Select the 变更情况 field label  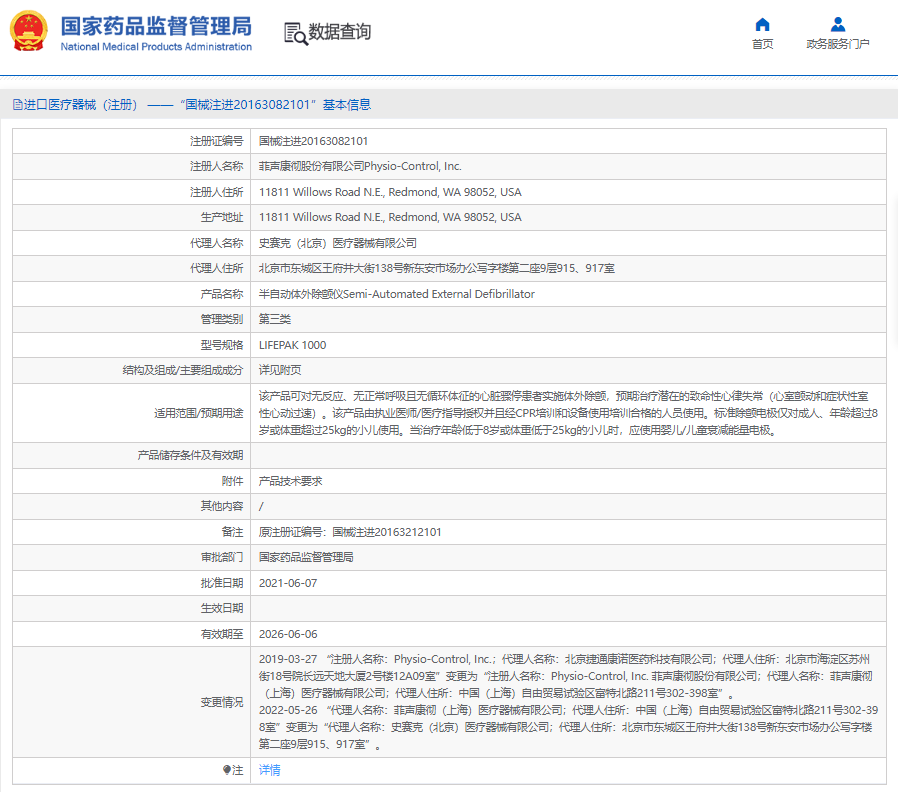(x=222, y=702)
